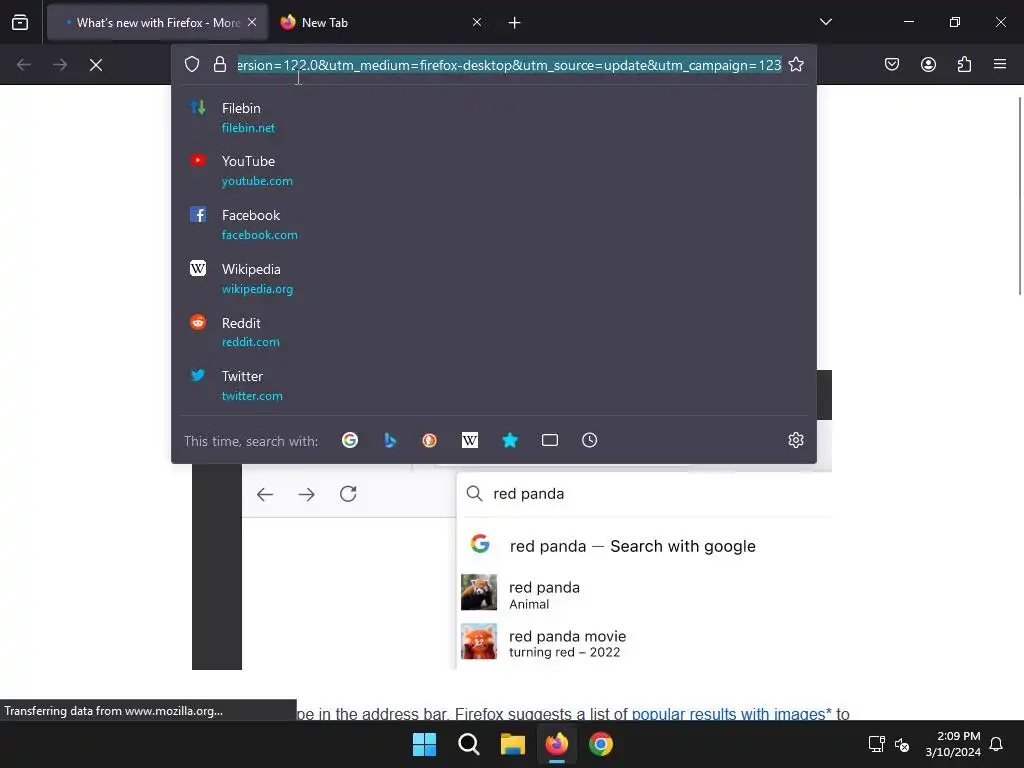
Task: Click popular results with images link
Action: [731, 714]
